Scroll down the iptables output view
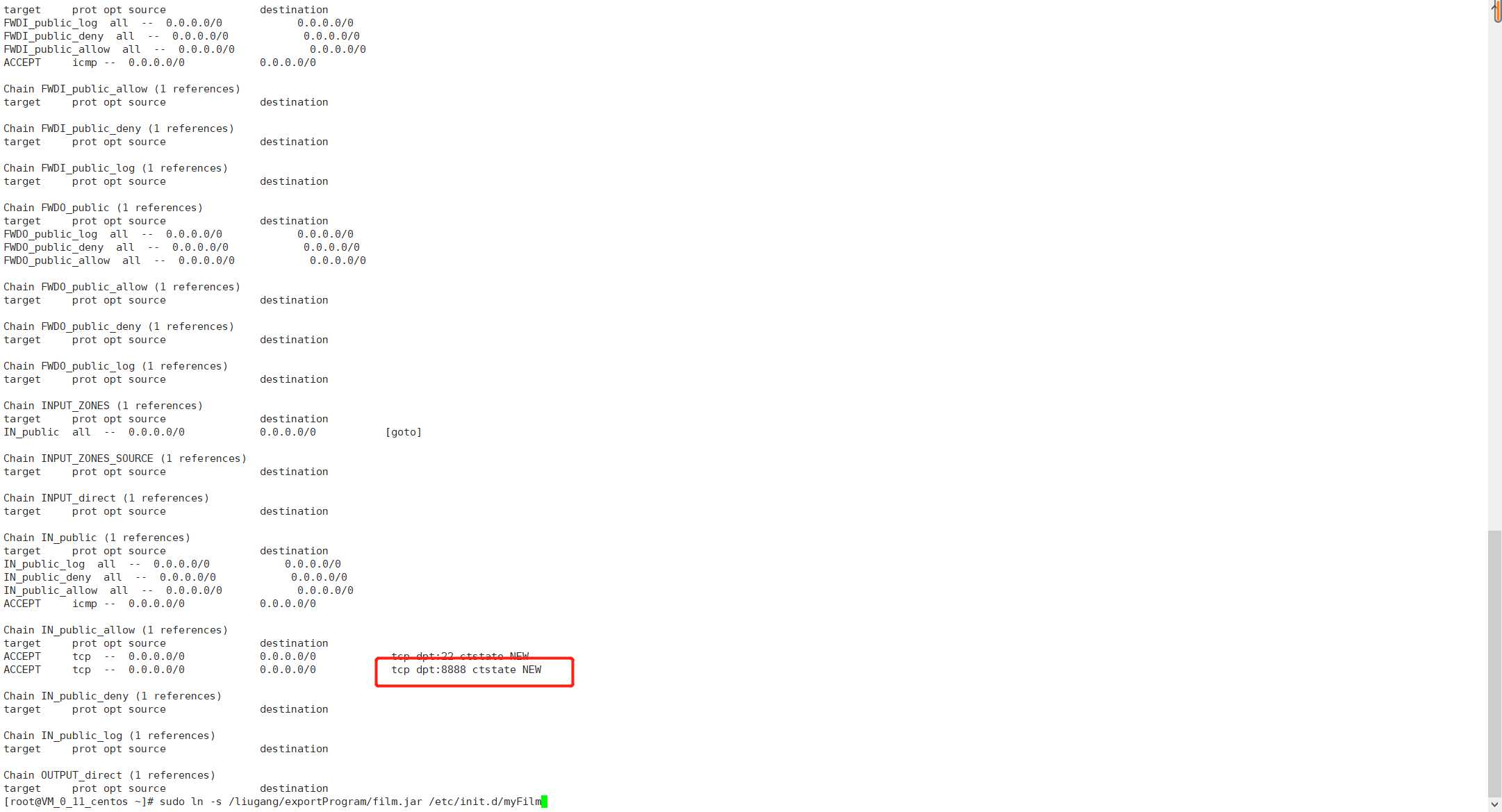 [x=1494, y=804]
